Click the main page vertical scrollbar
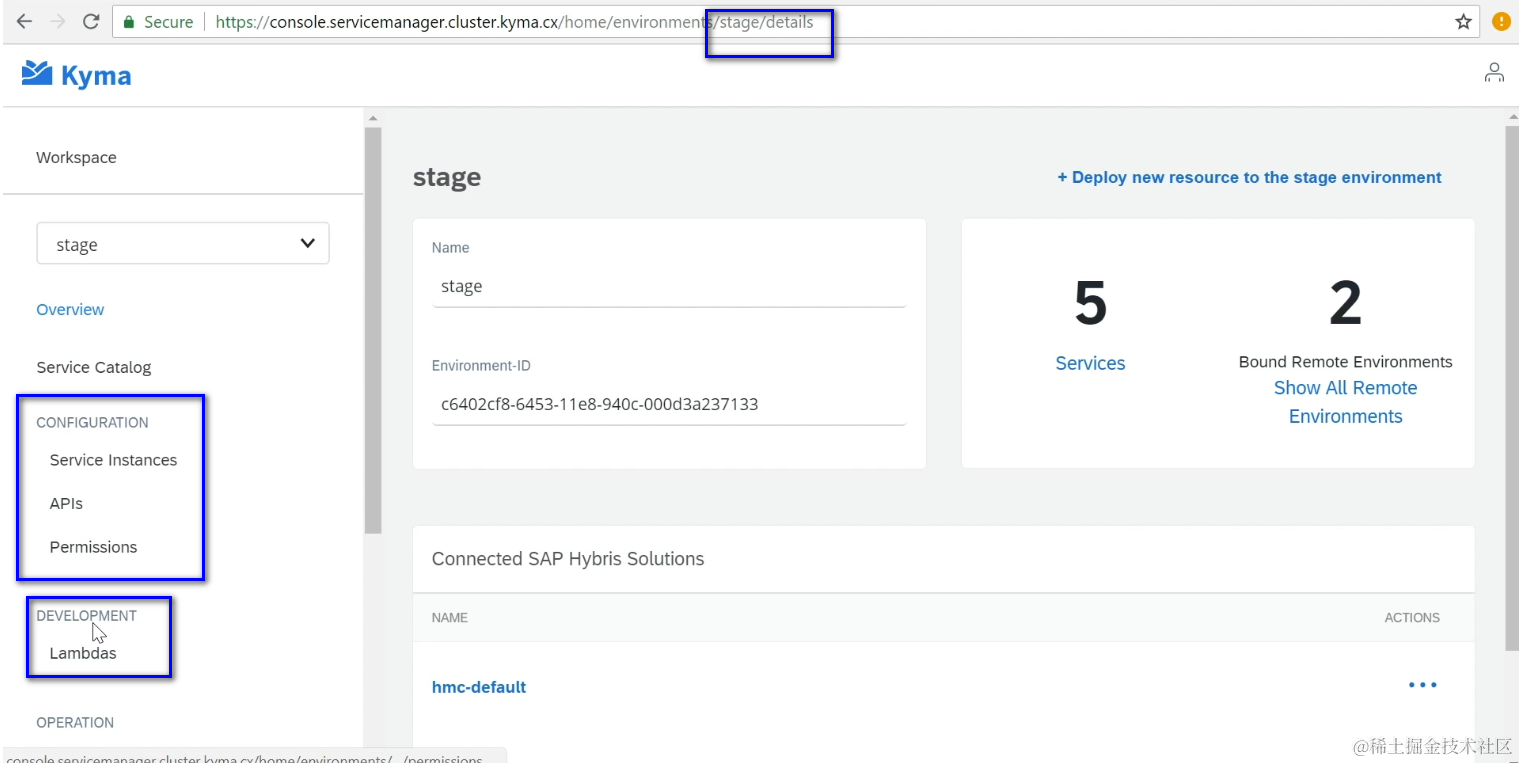 click(x=1510, y=390)
